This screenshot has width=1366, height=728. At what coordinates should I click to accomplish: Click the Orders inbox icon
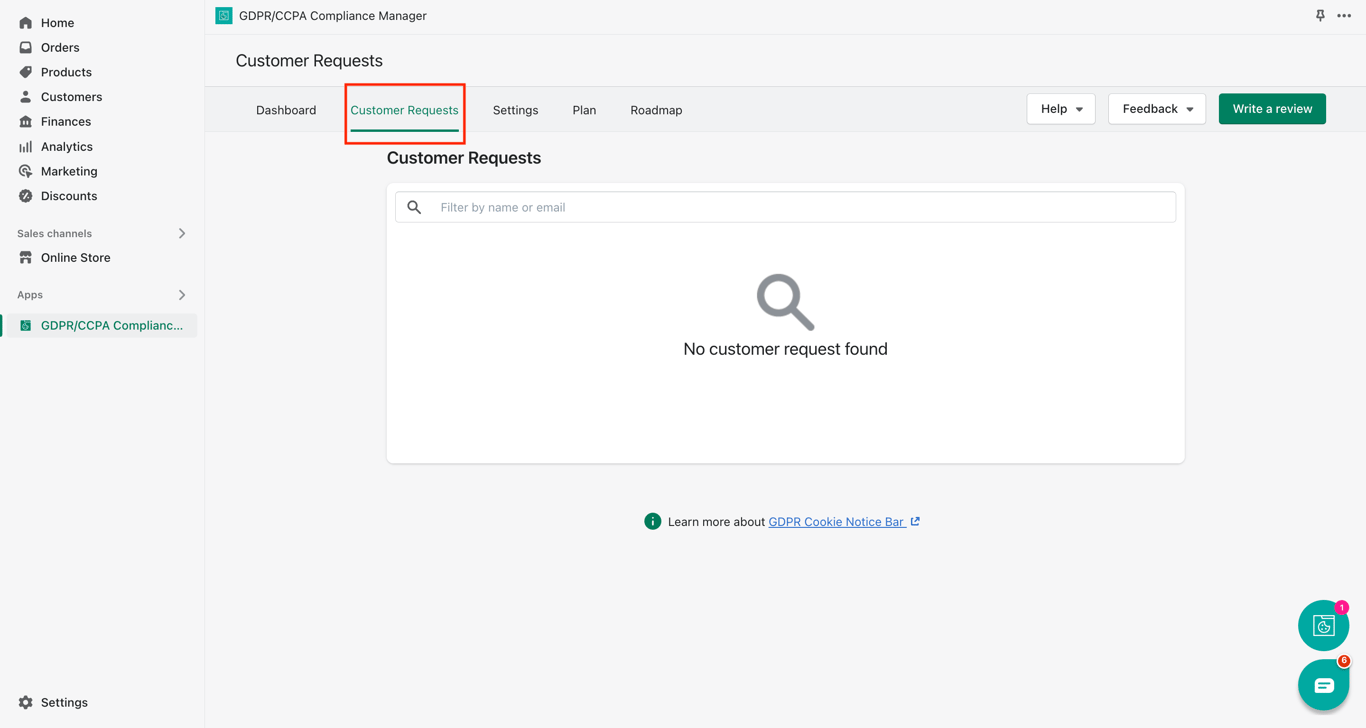pos(26,47)
